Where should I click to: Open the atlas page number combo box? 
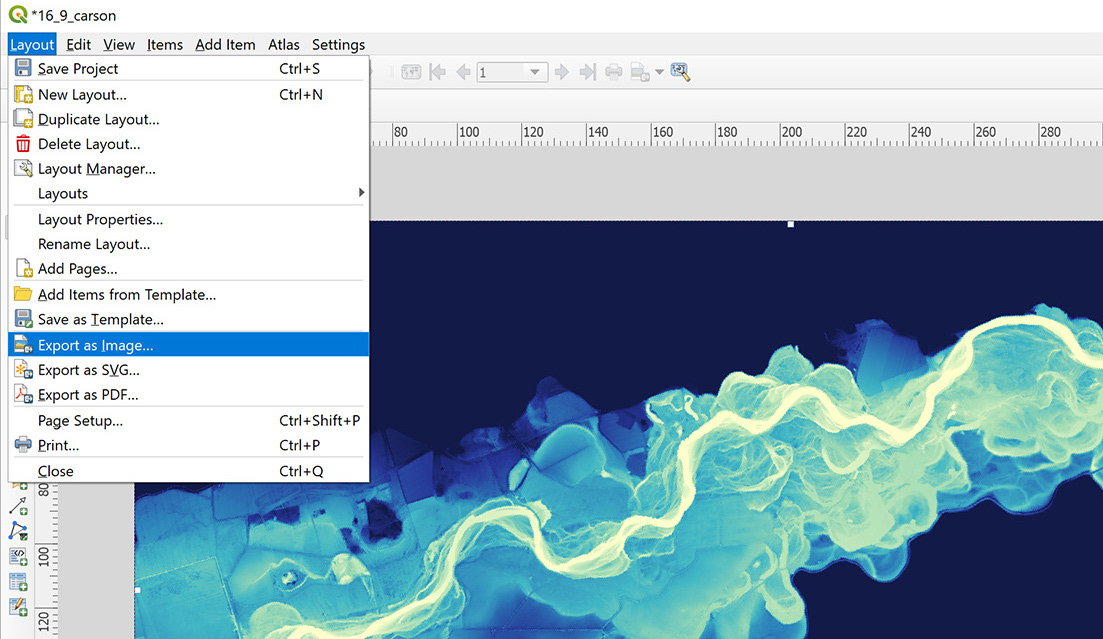[x=512, y=72]
